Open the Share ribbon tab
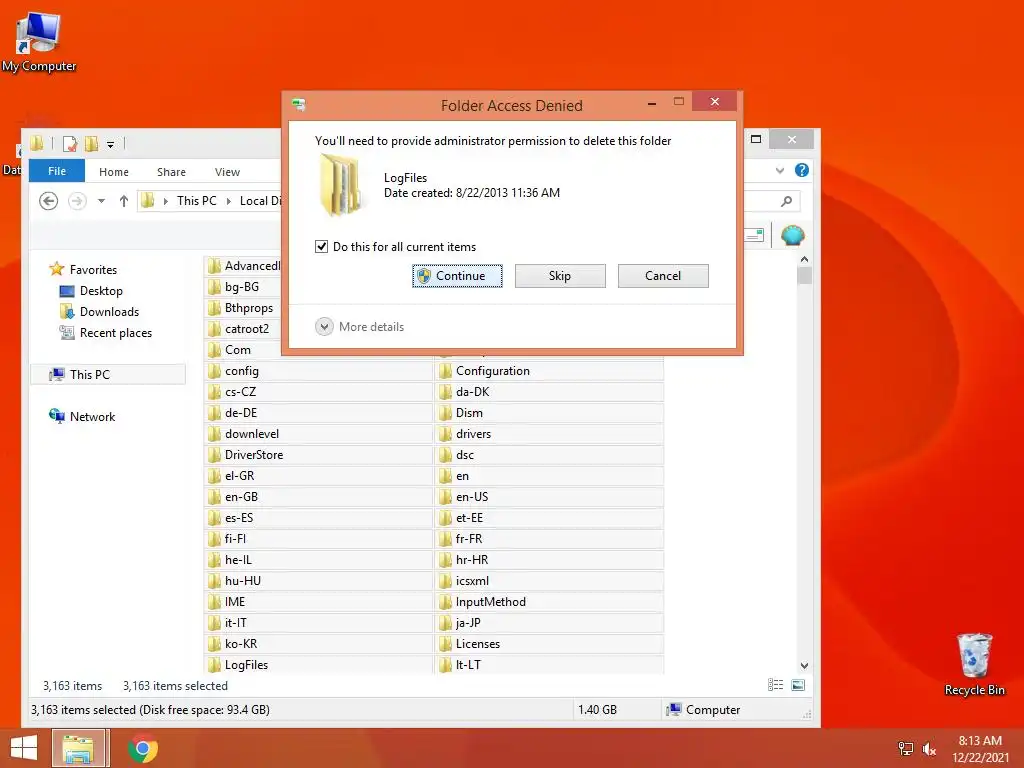Viewport: 1024px width, 768px height. point(171,172)
